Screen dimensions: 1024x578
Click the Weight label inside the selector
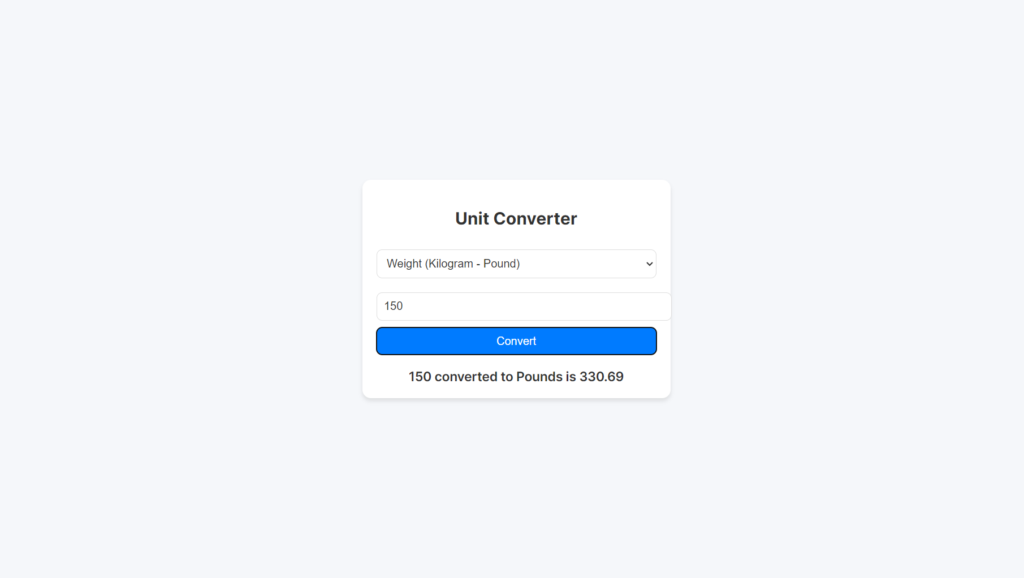(405, 264)
